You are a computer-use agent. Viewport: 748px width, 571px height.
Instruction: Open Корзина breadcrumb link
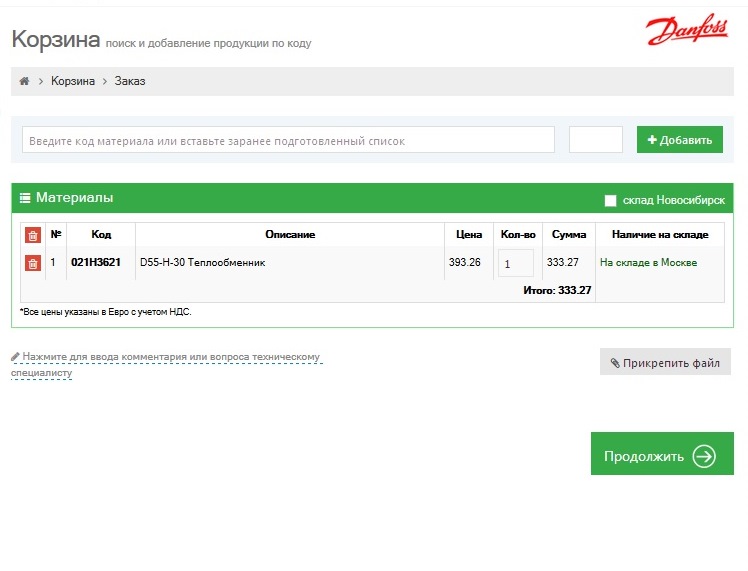[x=73, y=81]
